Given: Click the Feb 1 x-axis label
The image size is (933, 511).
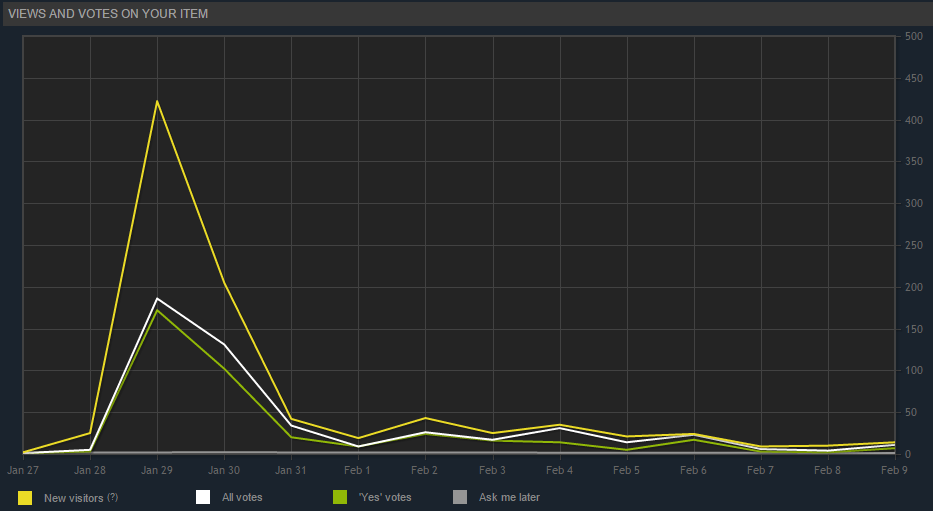Looking at the screenshot, I should [357, 470].
